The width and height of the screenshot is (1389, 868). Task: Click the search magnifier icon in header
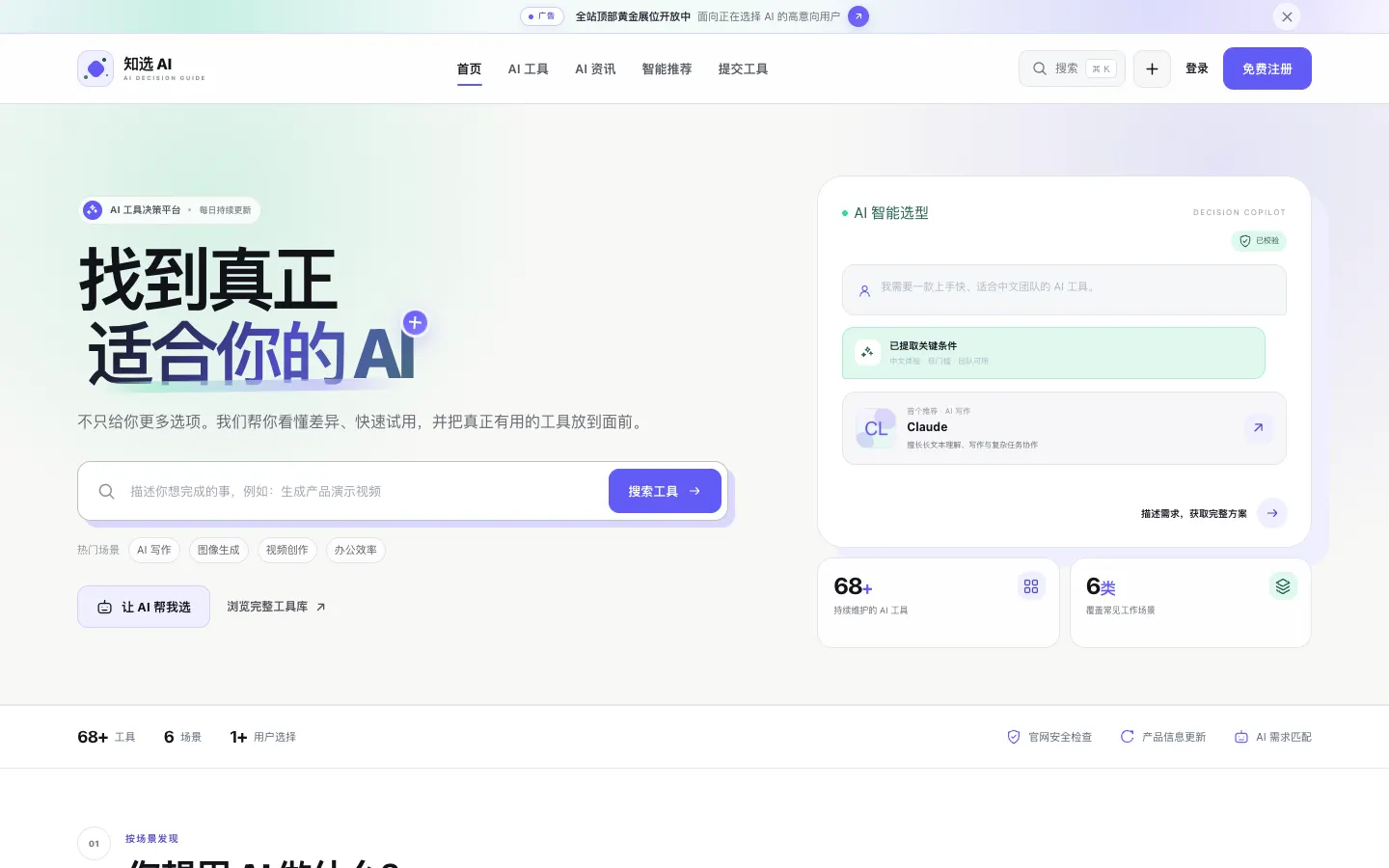coord(1040,68)
